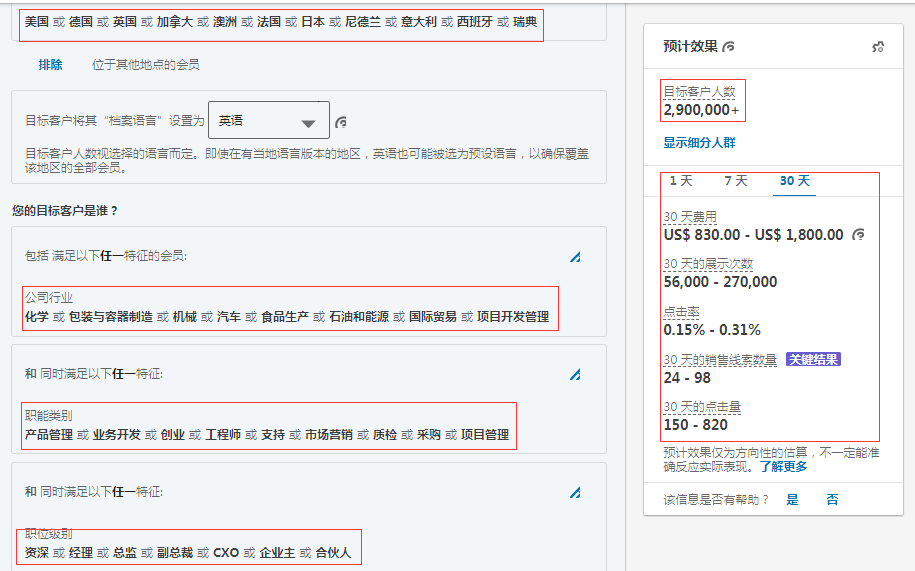Edit the 公司行业 section with pencil icon

pyautogui.click(x=575, y=257)
